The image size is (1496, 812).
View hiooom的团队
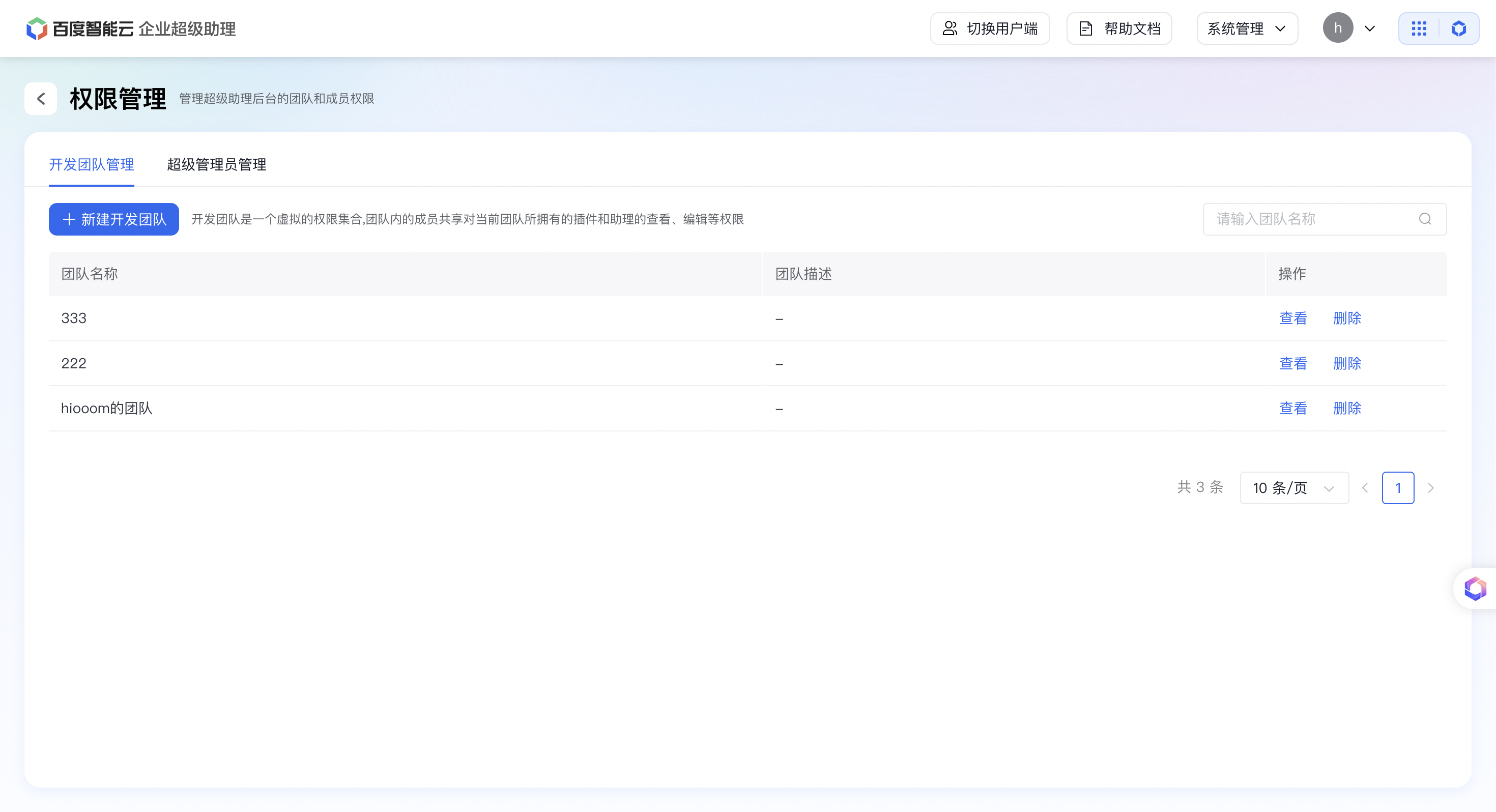(x=1293, y=409)
